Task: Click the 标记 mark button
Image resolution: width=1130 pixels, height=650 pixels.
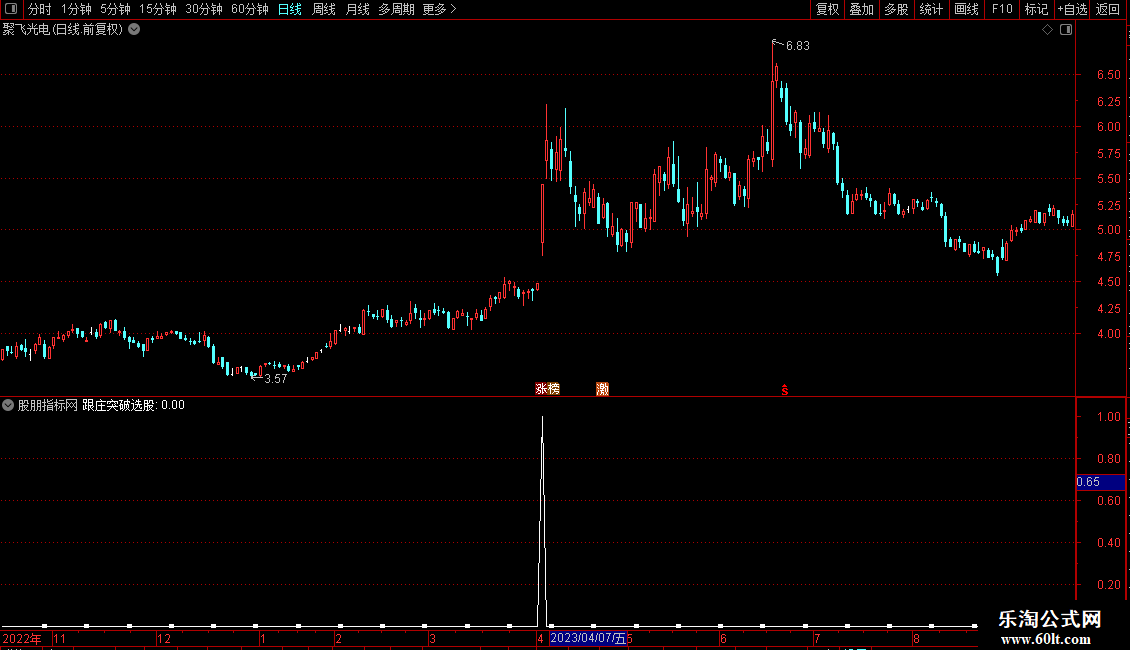Action: click(1036, 9)
